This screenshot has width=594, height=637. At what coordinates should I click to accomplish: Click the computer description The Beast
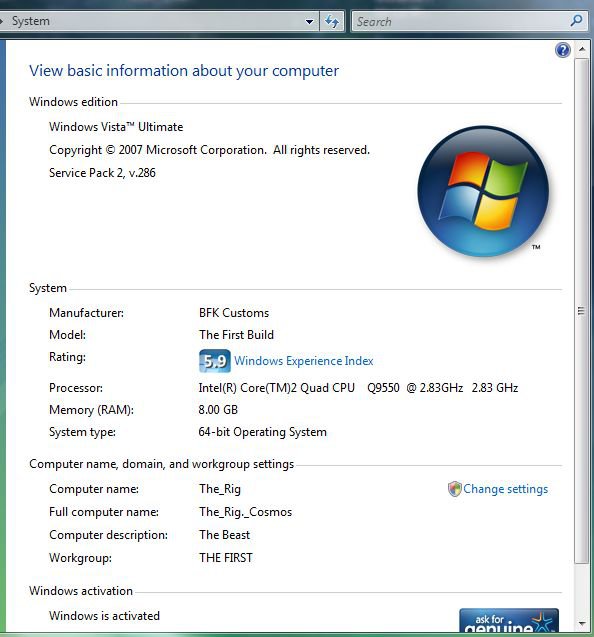(x=225, y=535)
